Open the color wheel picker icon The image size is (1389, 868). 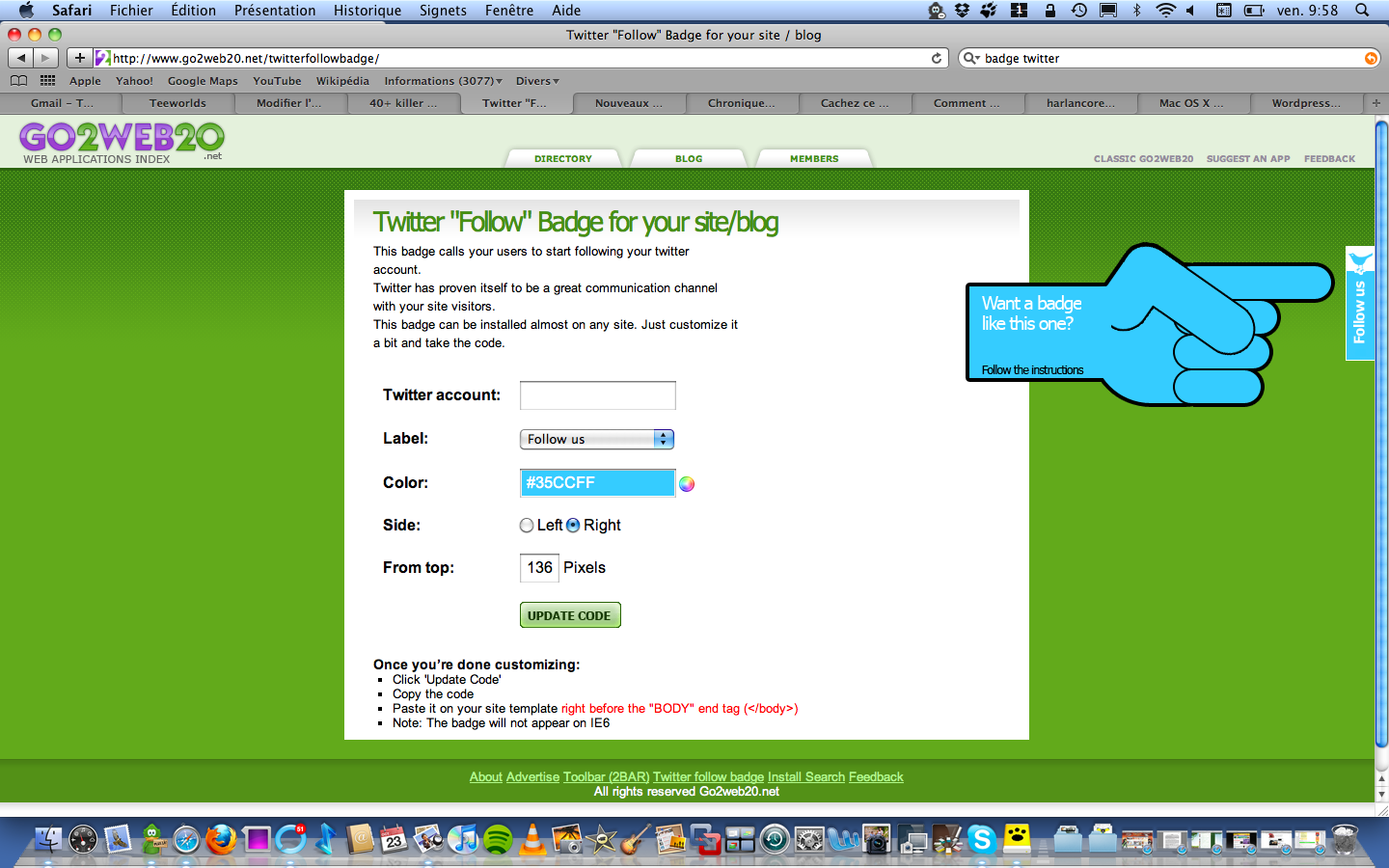[x=687, y=484]
